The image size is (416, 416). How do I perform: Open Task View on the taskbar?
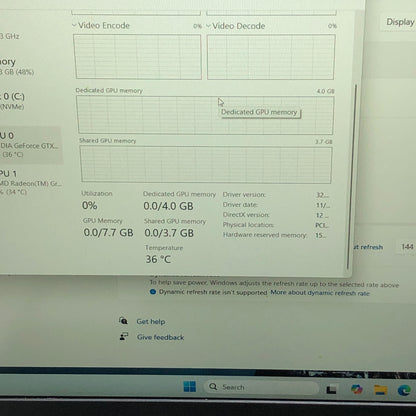pyautogui.click(x=331, y=389)
